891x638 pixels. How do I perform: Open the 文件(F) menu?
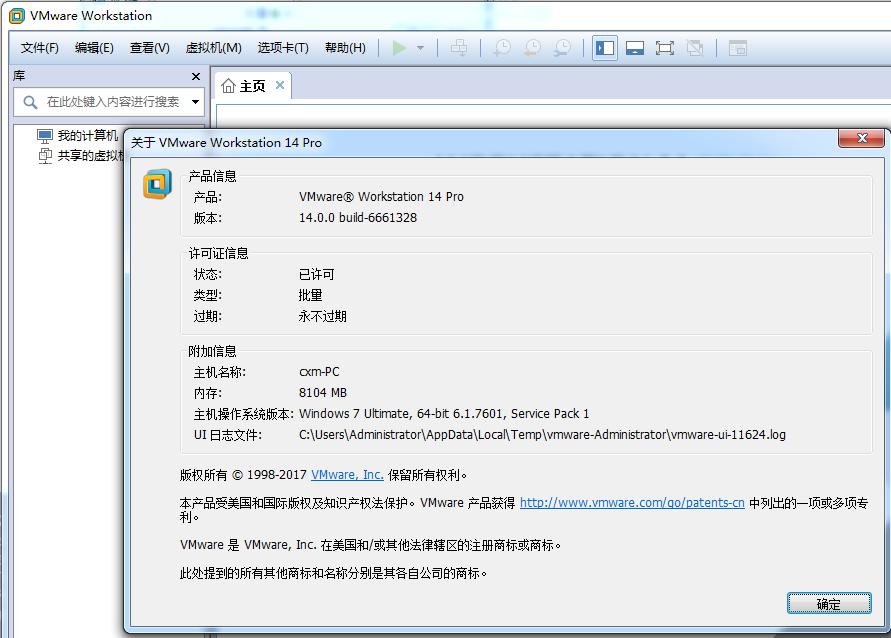(x=40, y=48)
